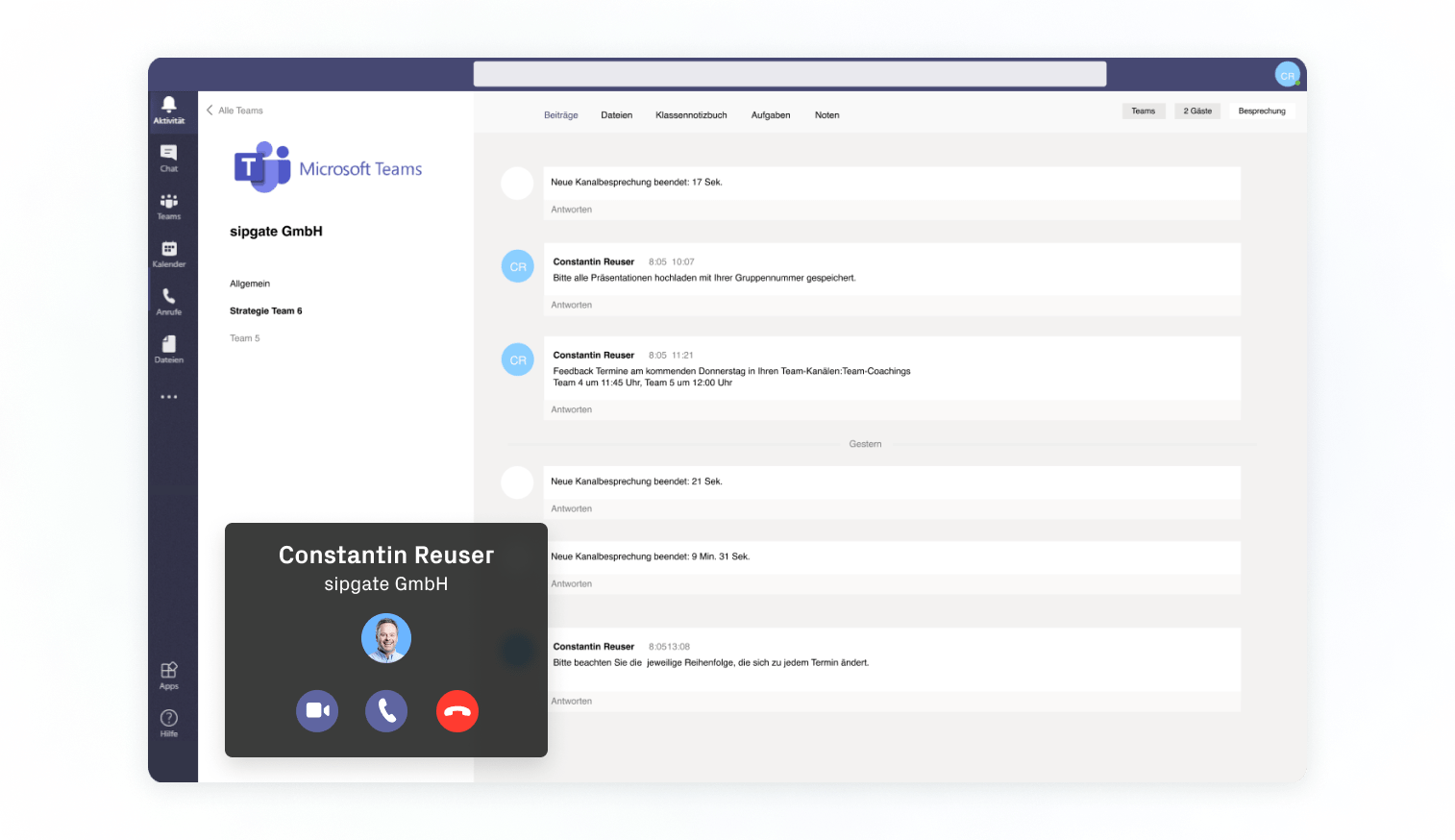The image size is (1455, 840).
Task: Click sipgate GmbH label in call popup
Action: pyautogui.click(x=386, y=584)
